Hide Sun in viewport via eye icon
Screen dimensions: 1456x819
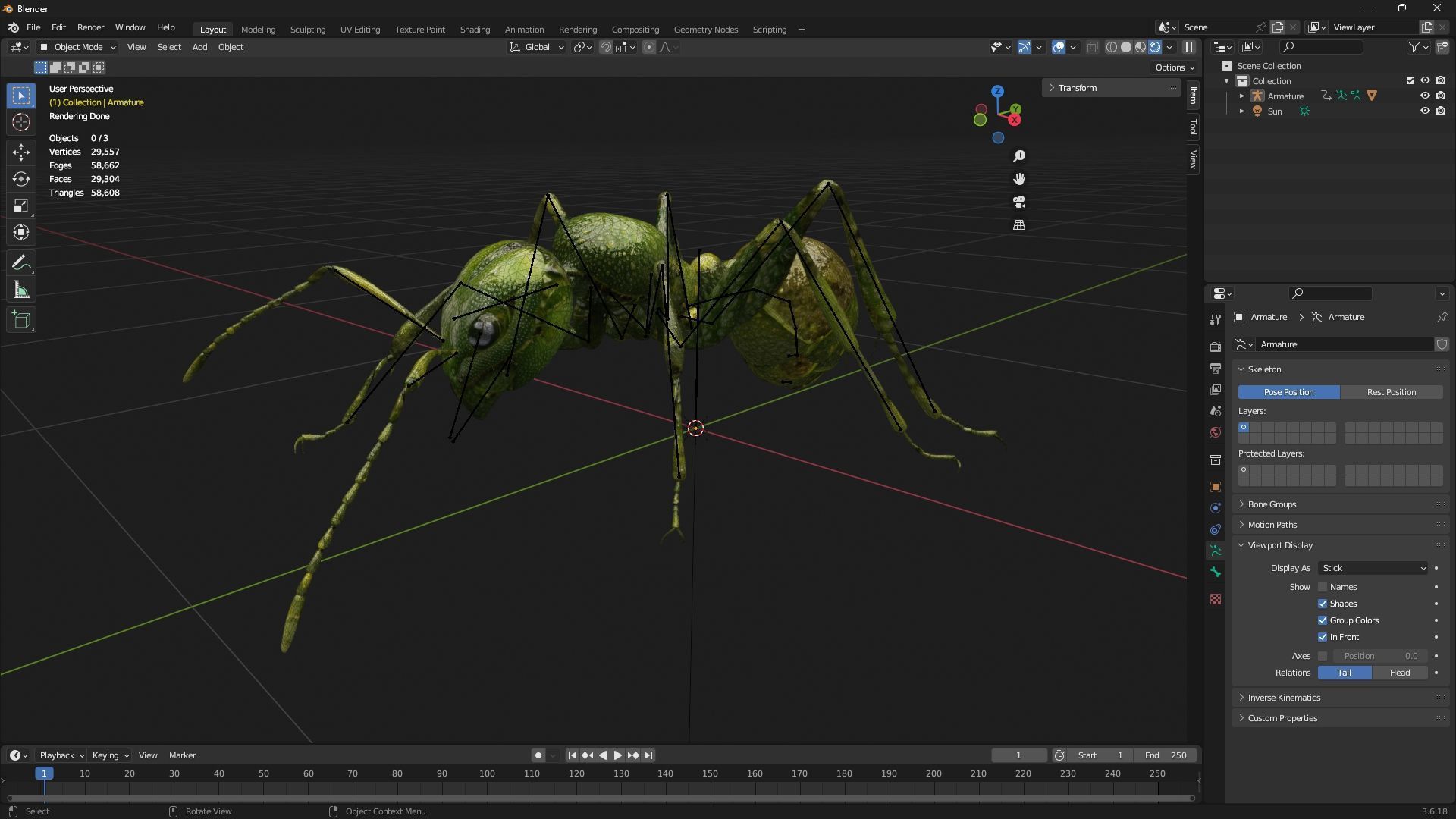pyautogui.click(x=1425, y=111)
